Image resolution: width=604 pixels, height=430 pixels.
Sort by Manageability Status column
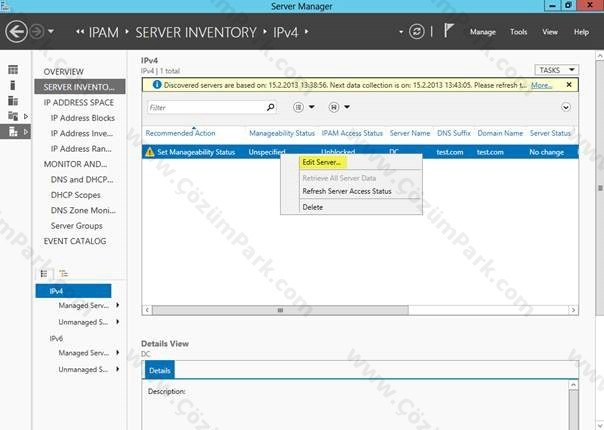click(x=282, y=133)
